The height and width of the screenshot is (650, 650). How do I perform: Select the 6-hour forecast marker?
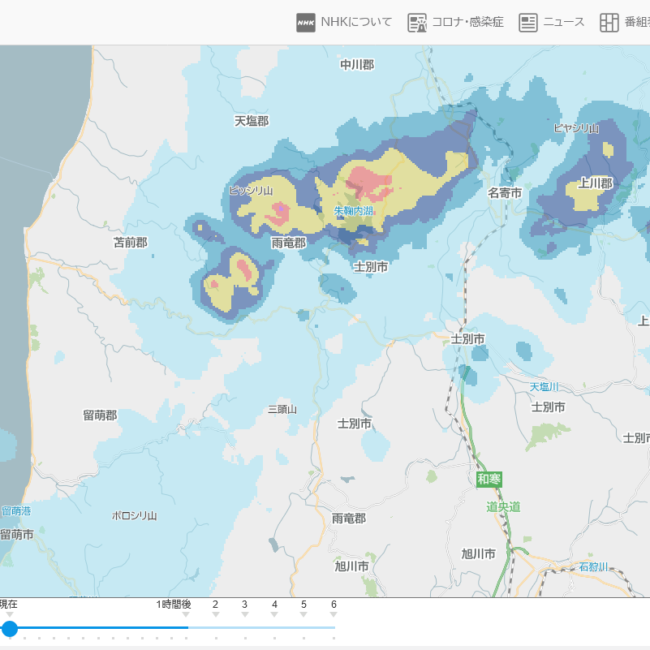(x=334, y=605)
